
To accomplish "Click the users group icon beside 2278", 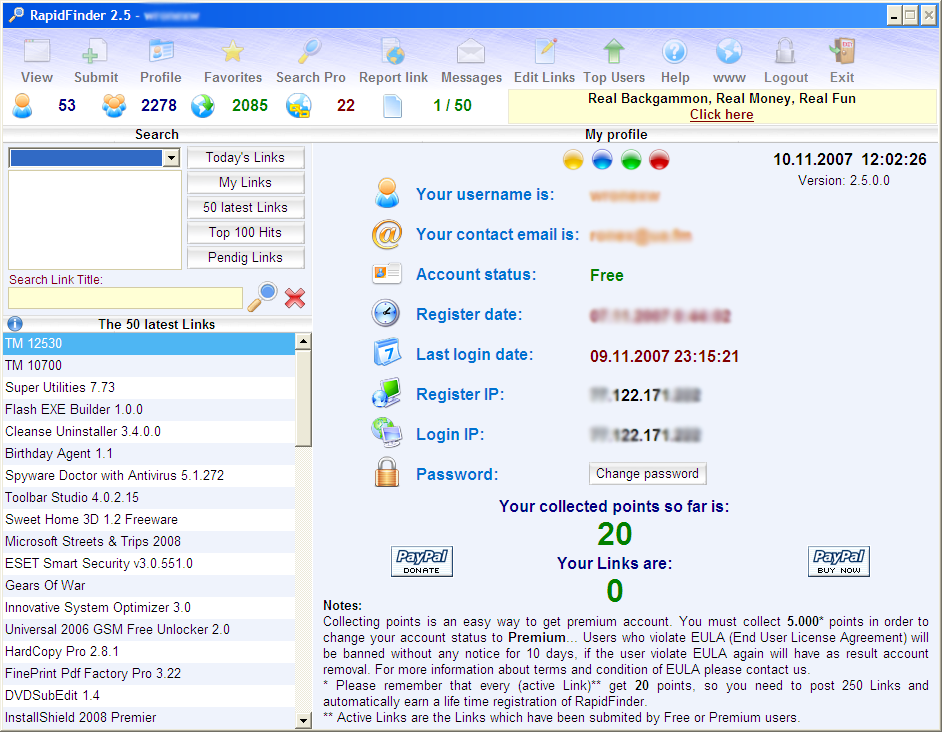I will pyautogui.click(x=114, y=105).
